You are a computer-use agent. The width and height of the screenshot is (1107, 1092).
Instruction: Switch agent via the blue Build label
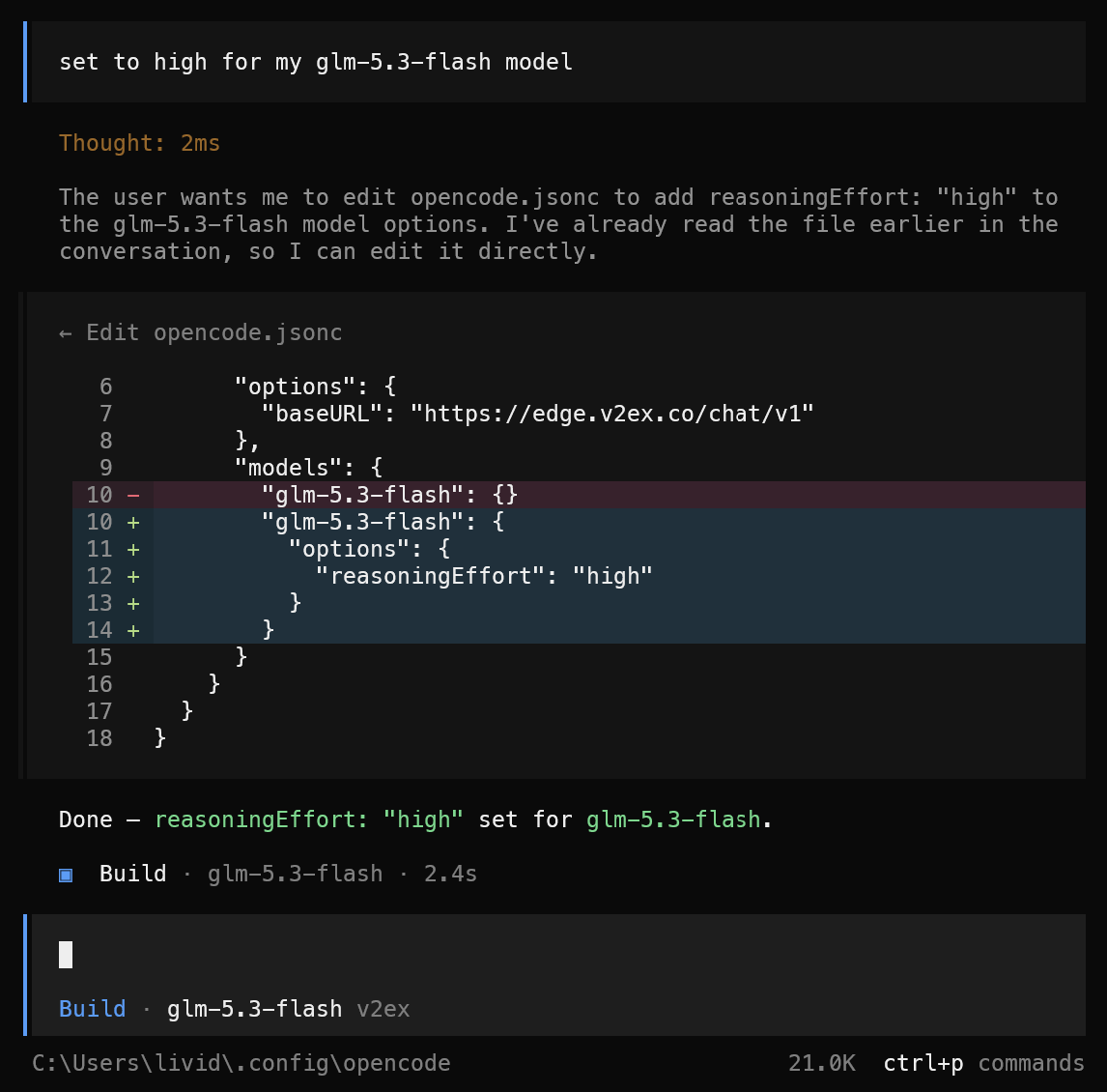tap(93, 1009)
